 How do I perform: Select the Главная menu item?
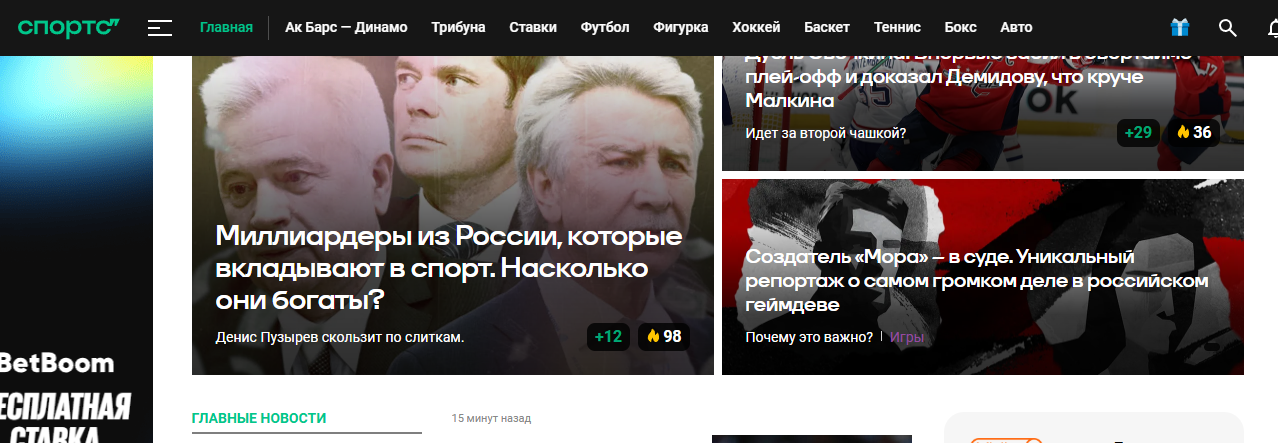(x=226, y=27)
